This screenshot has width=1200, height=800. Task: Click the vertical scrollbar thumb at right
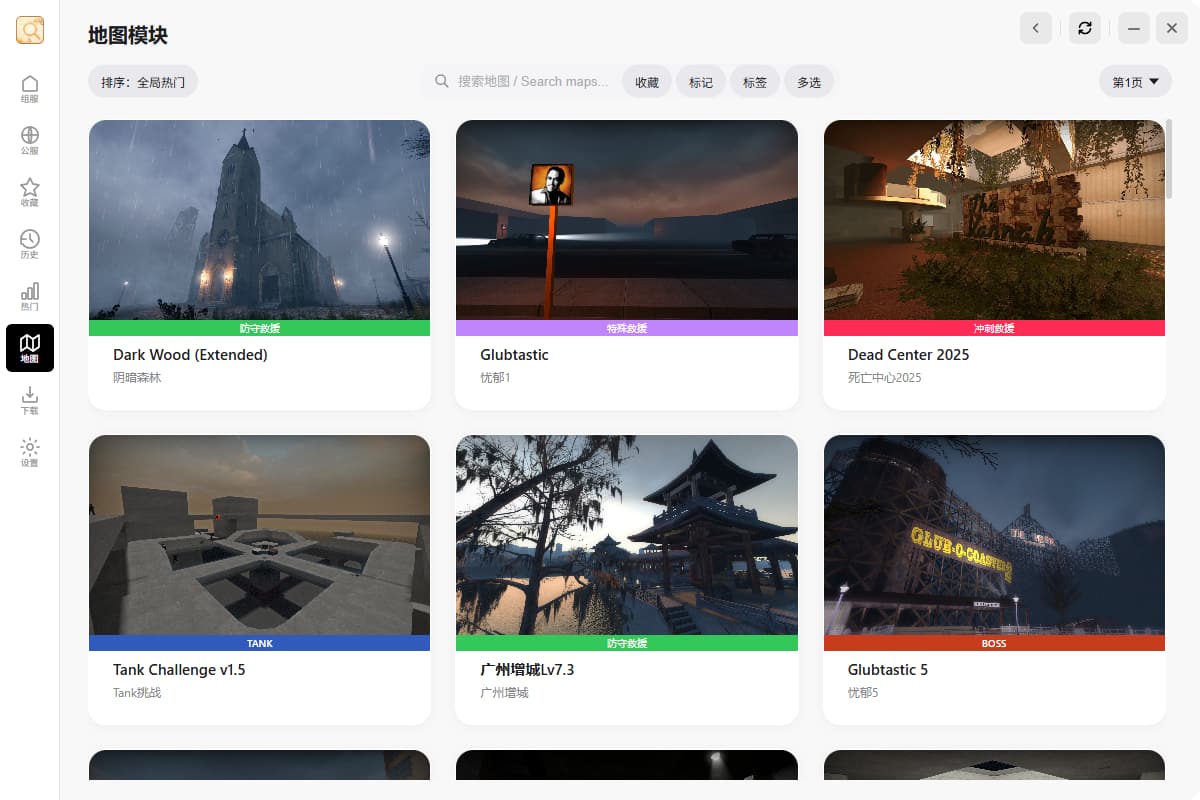pyautogui.click(x=1169, y=158)
